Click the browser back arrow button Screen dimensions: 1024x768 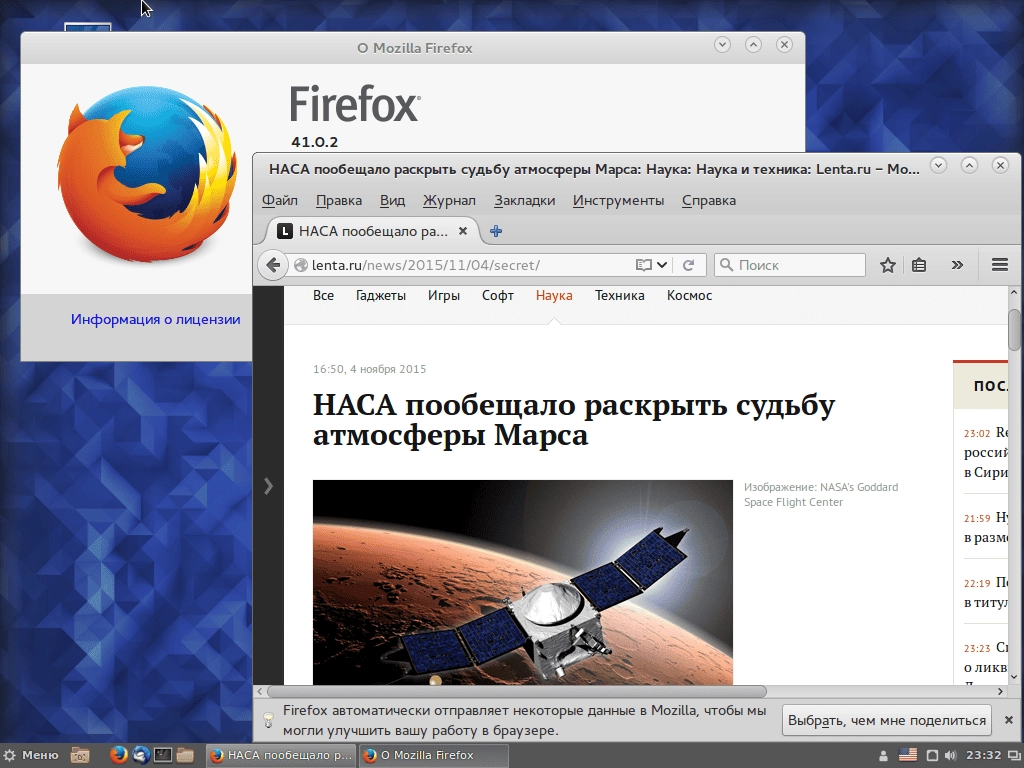pyautogui.click(x=273, y=264)
